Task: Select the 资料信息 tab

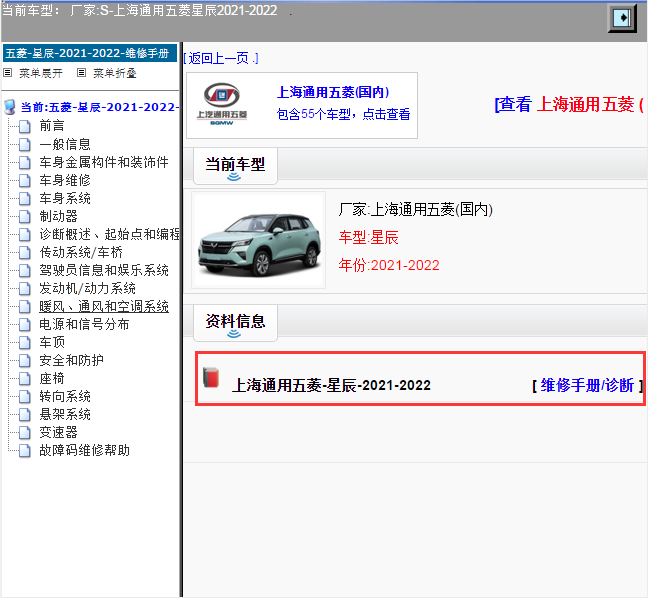Action: [x=235, y=323]
